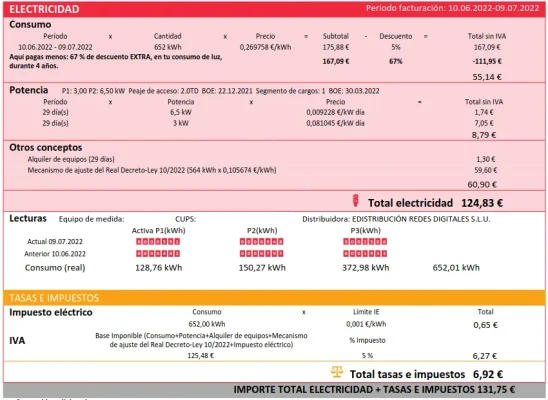
Task: Click the Activa P1 current meter reading
Action: pos(158,242)
